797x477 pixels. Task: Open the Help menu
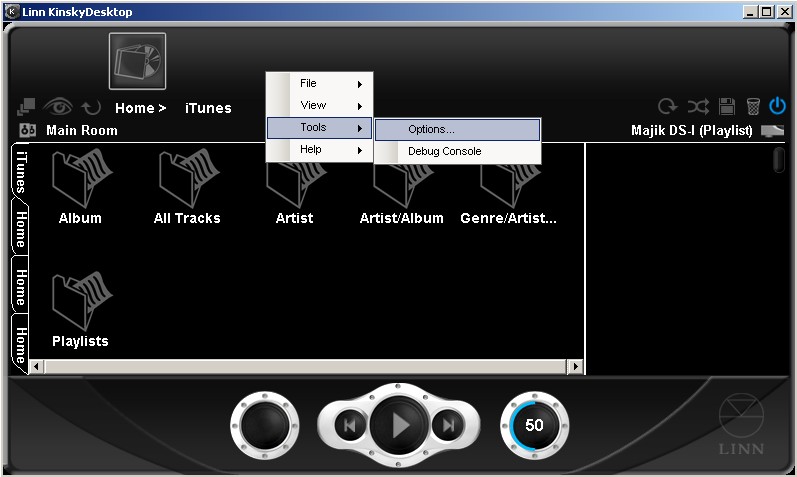pyautogui.click(x=319, y=150)
